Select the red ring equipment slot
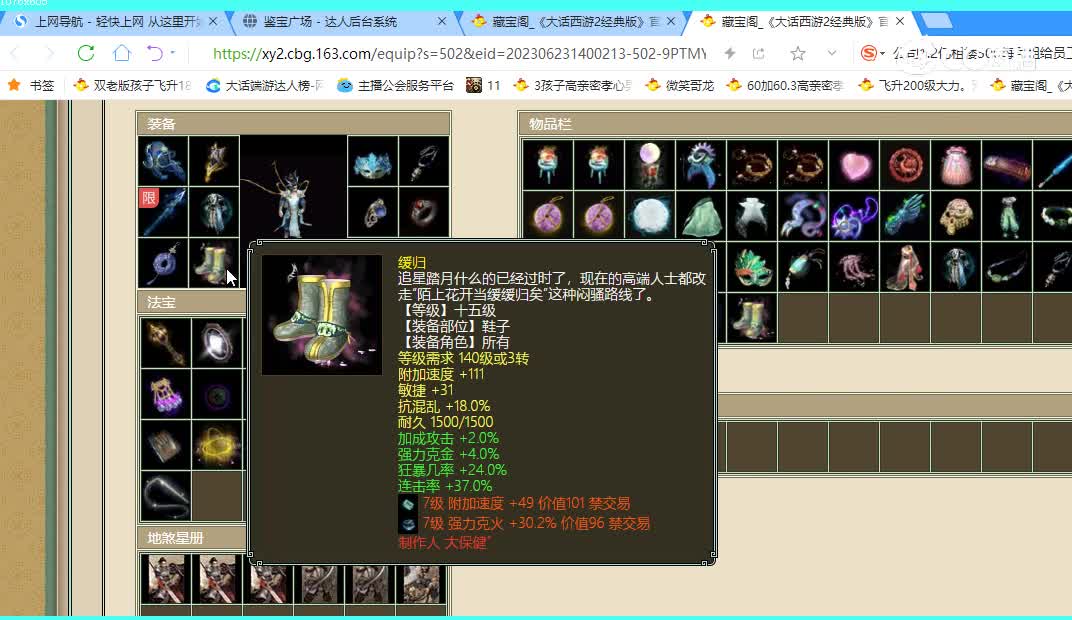The image size is (1072, 620). pos(424,212)
